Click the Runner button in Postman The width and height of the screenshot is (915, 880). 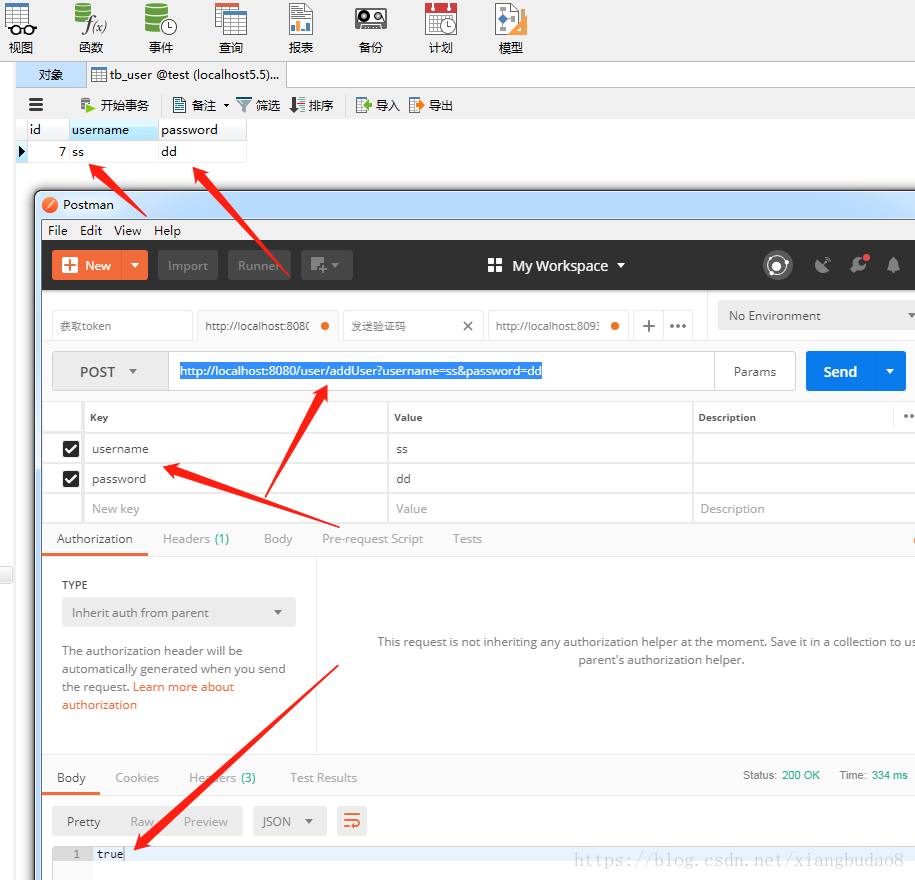[259, 266]
